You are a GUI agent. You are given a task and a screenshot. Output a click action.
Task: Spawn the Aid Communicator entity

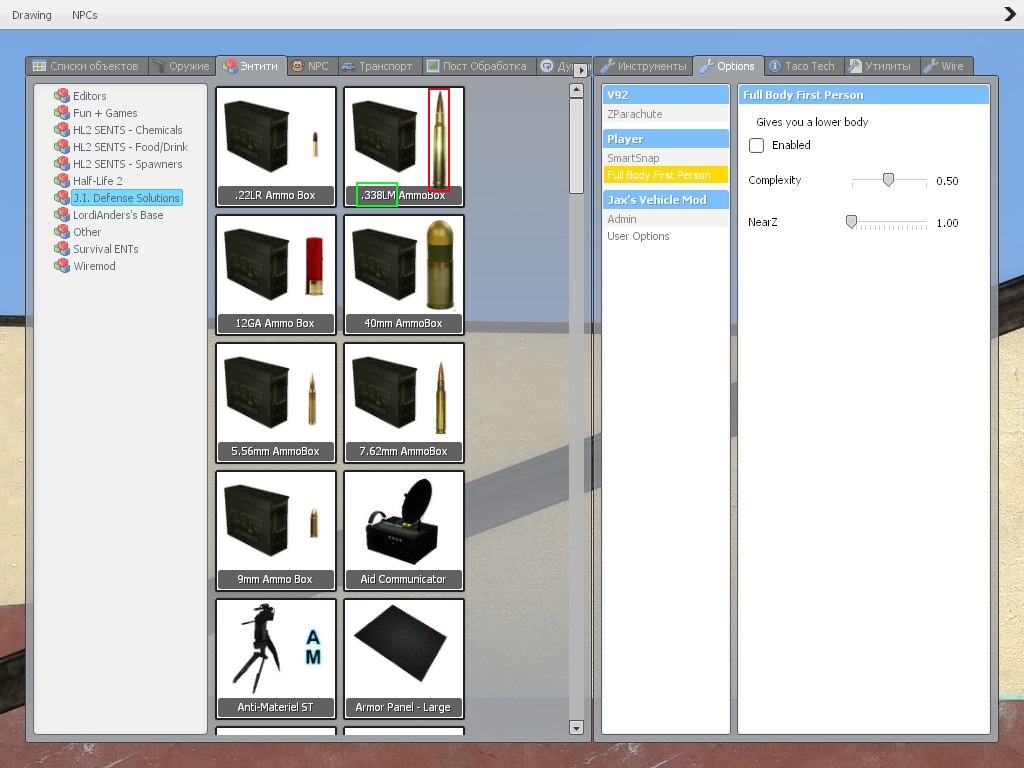pos(404,531)
